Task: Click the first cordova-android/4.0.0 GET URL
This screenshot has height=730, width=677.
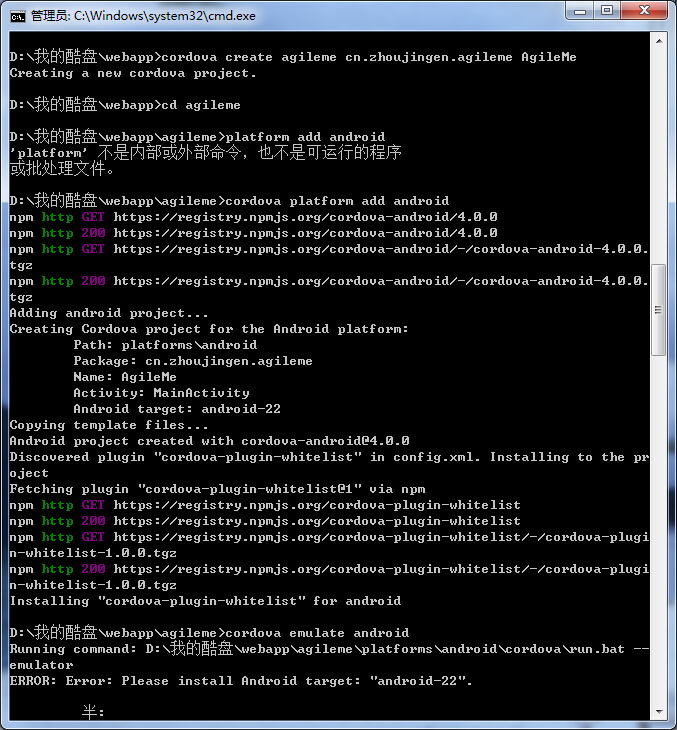Action: (x=305, y=217)
